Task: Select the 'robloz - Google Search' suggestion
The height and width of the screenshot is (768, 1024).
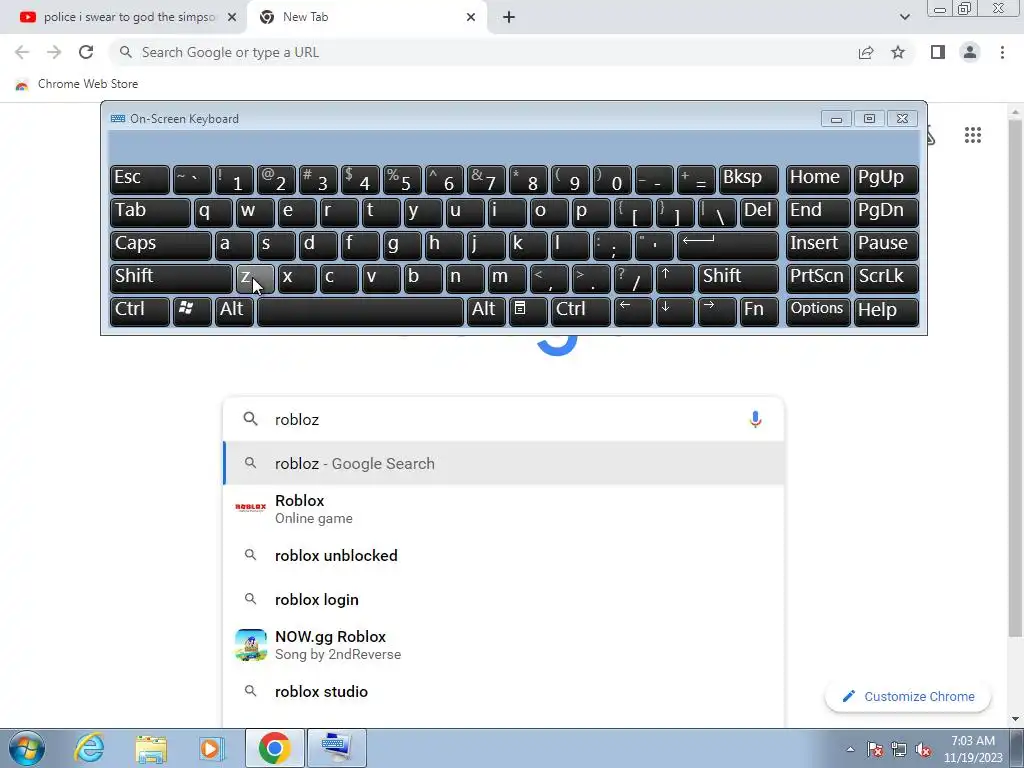Action: coord(503,464)
